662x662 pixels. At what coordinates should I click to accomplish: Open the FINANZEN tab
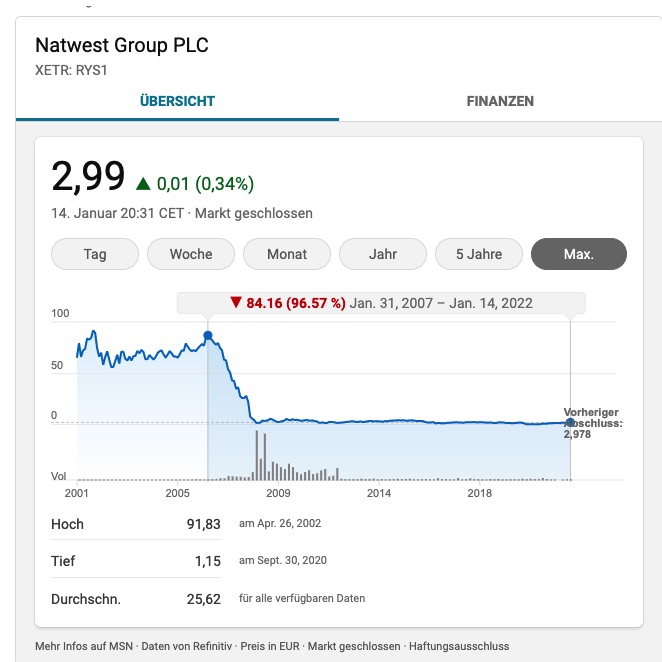point(500,101)
